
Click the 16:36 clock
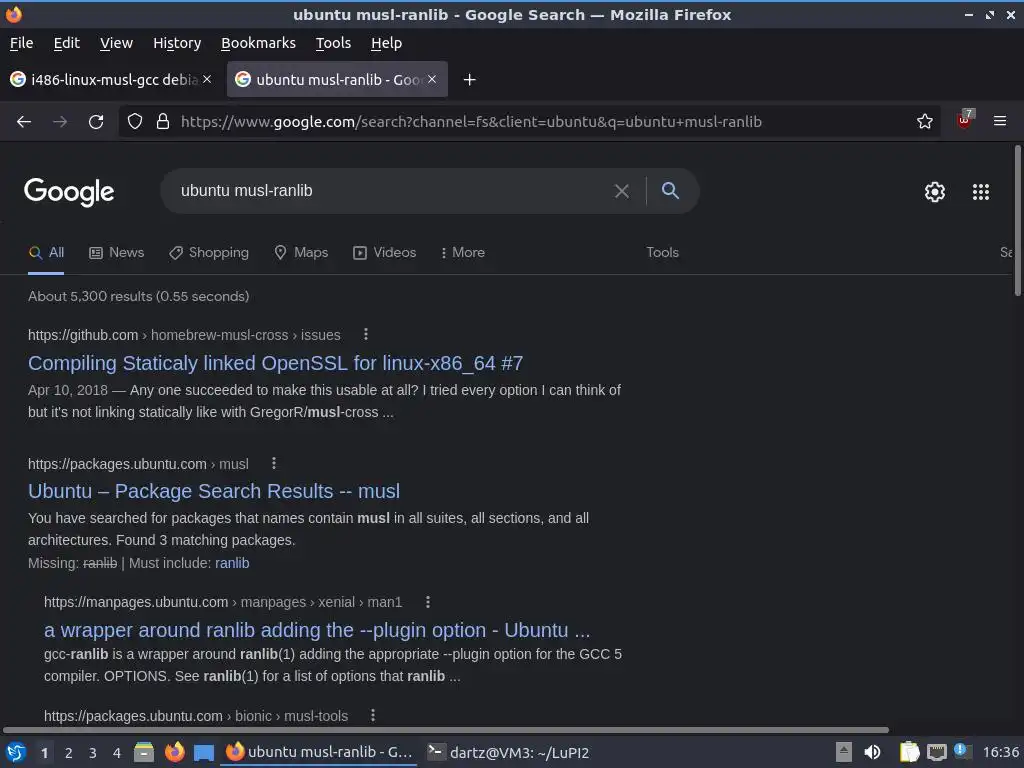pos(1000,752)
